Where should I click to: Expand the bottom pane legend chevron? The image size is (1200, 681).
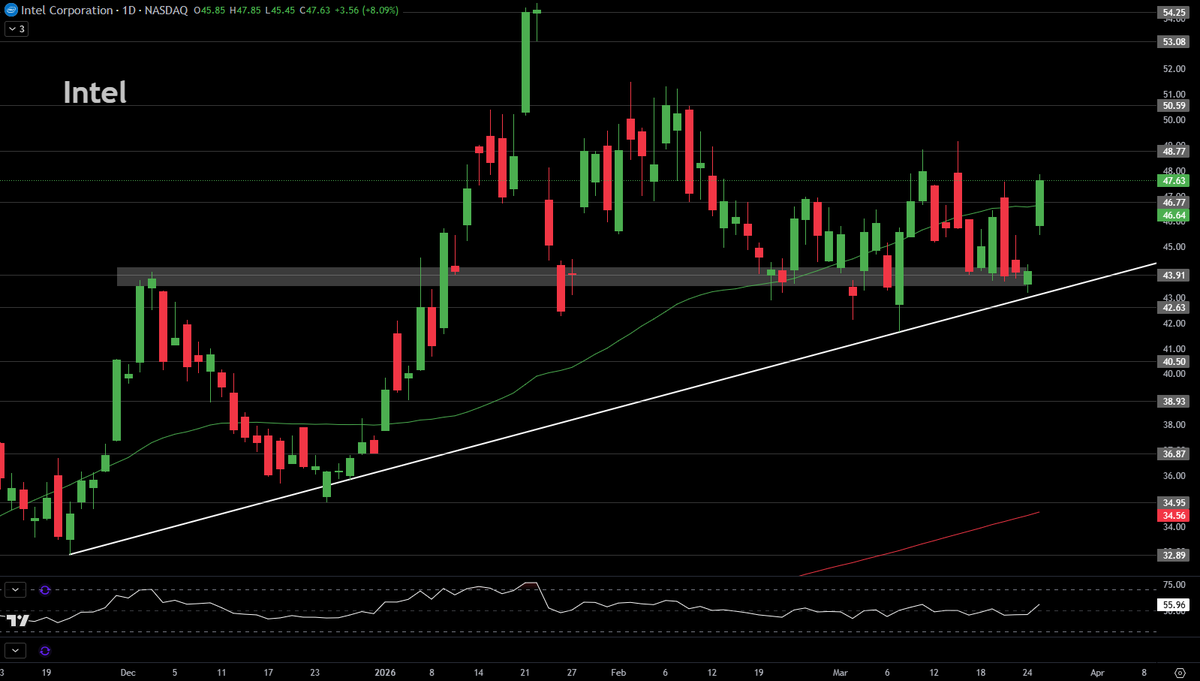point(17,651)
